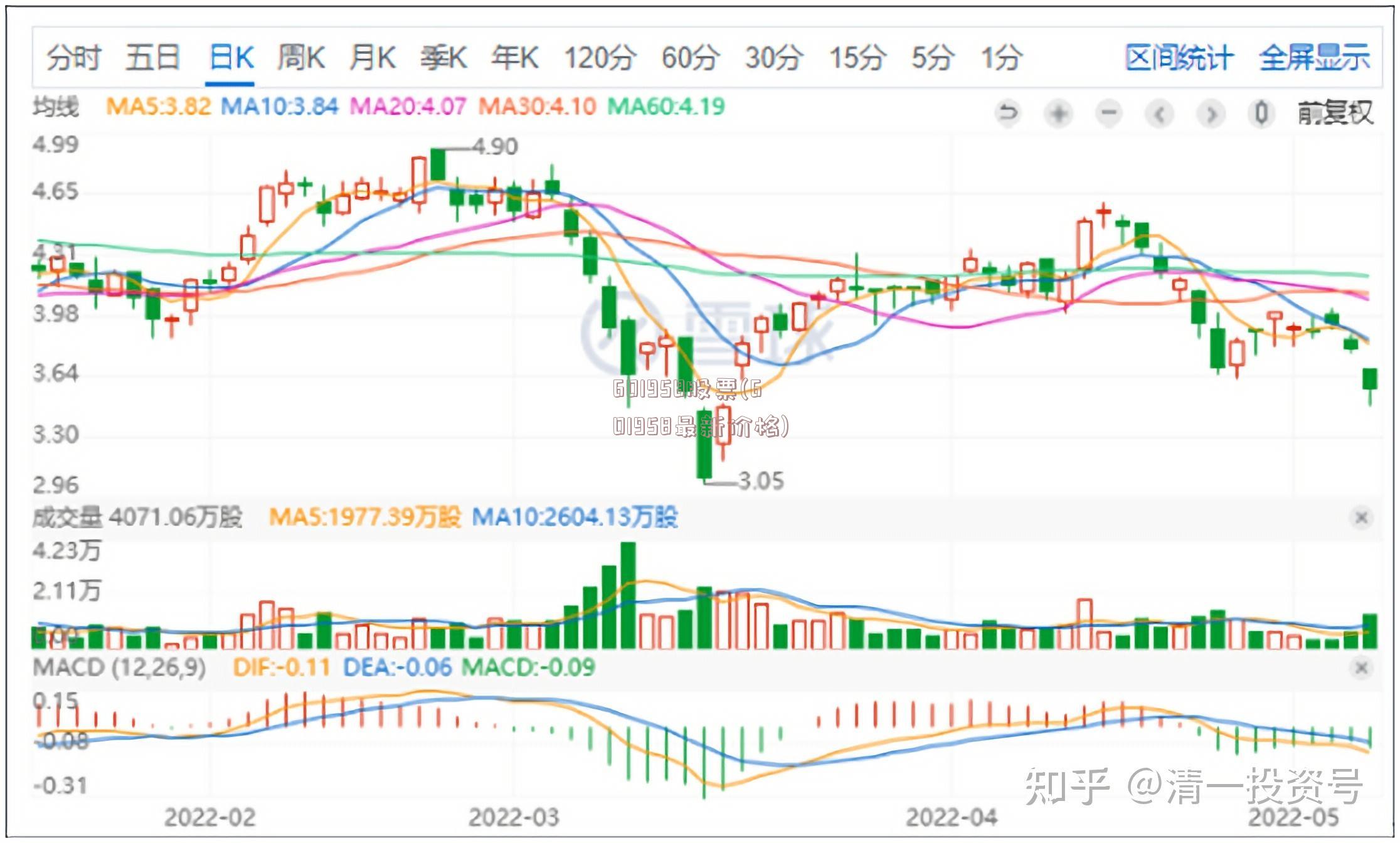Select the 5分 interval tab
Viewport: 1400px width, 843px height.
(x=933, y=58)
